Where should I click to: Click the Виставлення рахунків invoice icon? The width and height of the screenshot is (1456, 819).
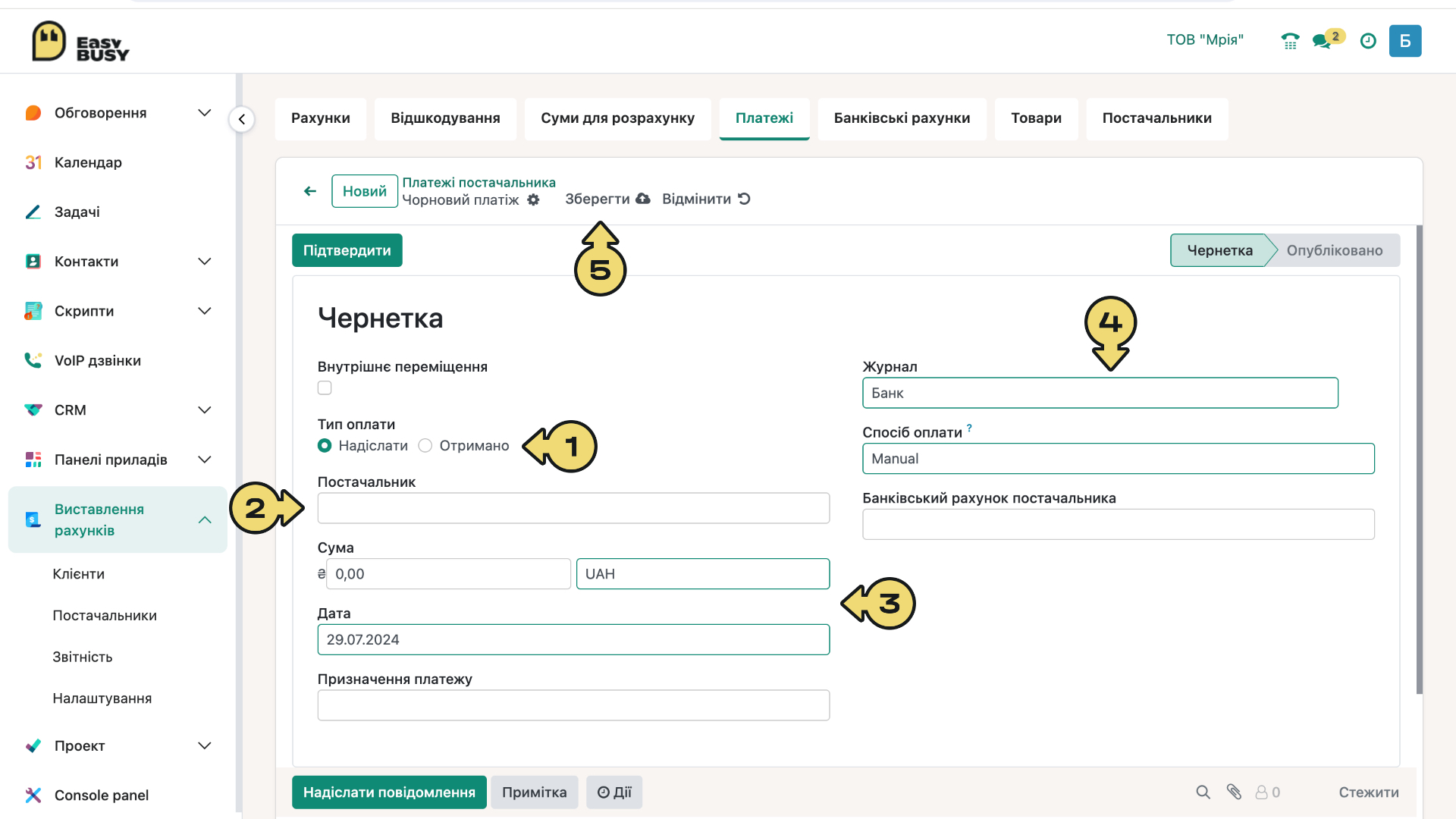(x=33, y=519)
